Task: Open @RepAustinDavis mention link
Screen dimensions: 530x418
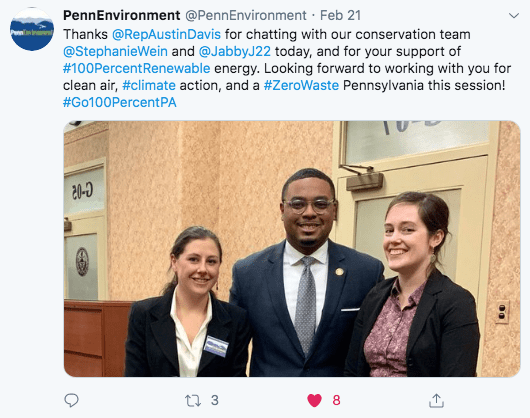Action: point(166,34)
